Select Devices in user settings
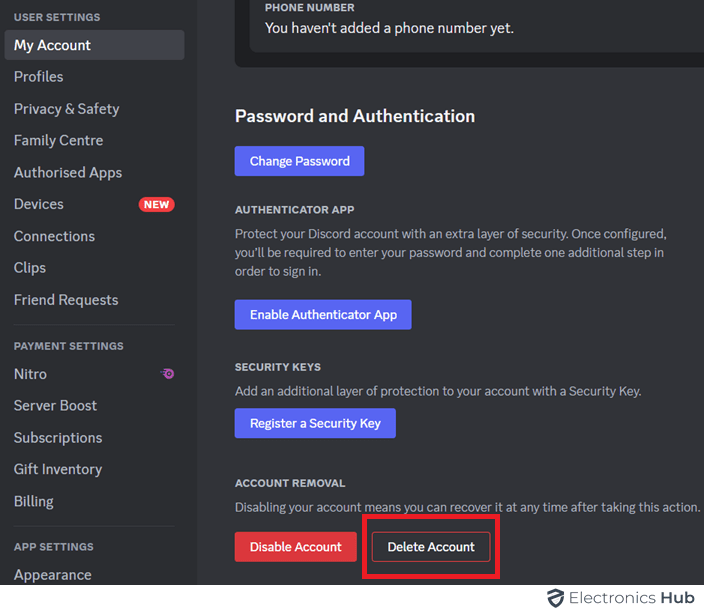 [39, 204]
